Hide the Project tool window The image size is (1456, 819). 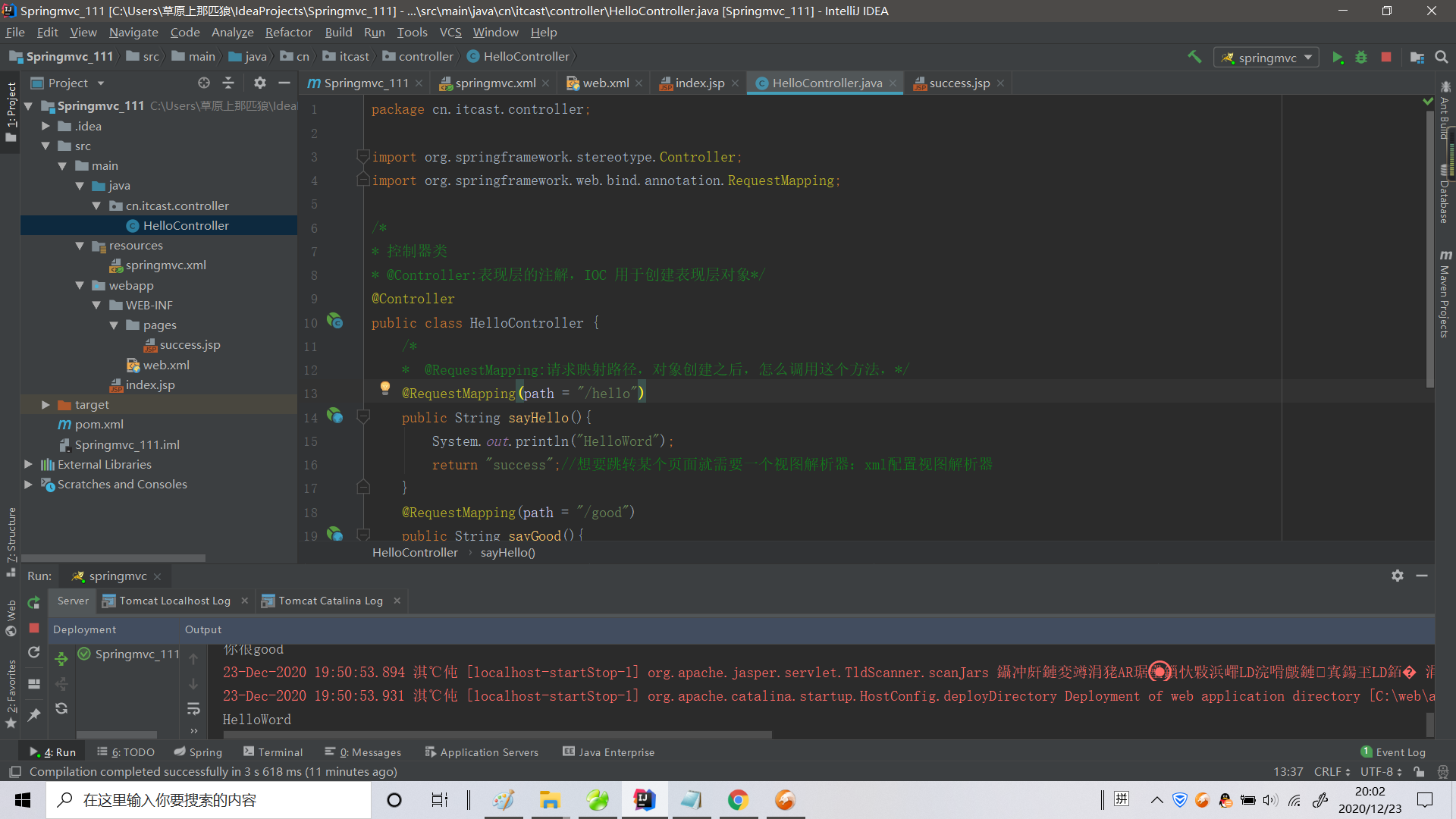tap(284, 83)
